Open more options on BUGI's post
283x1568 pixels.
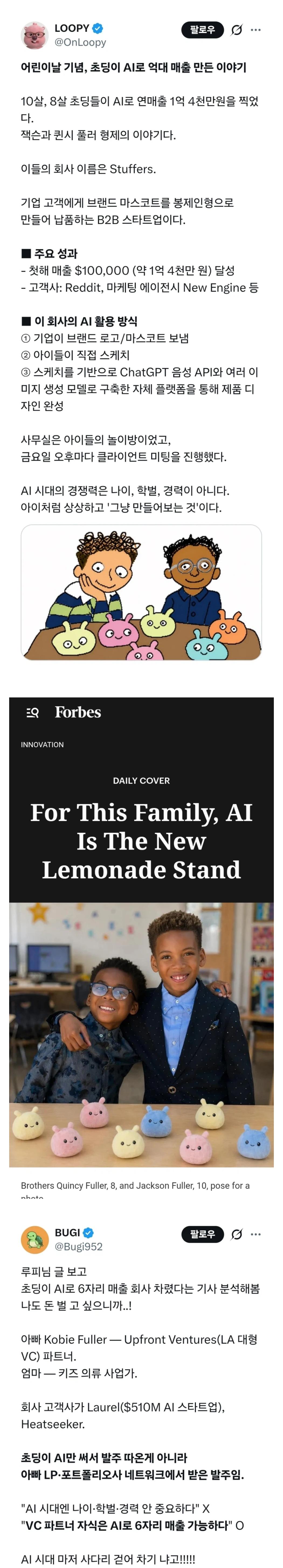256,1234
